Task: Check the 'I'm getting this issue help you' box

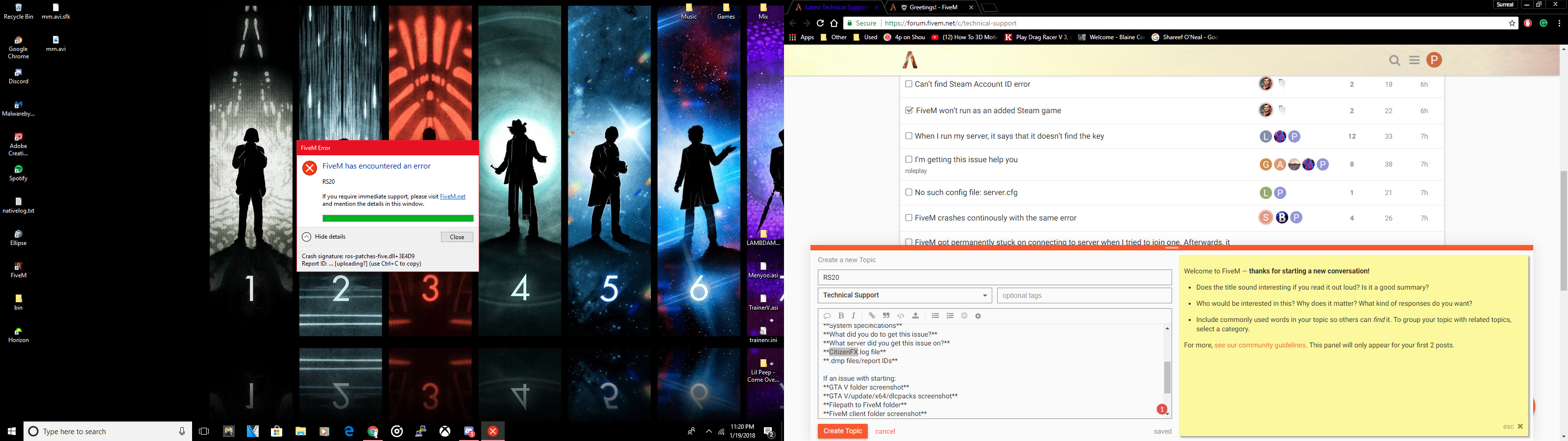Action: pos(908,160)
